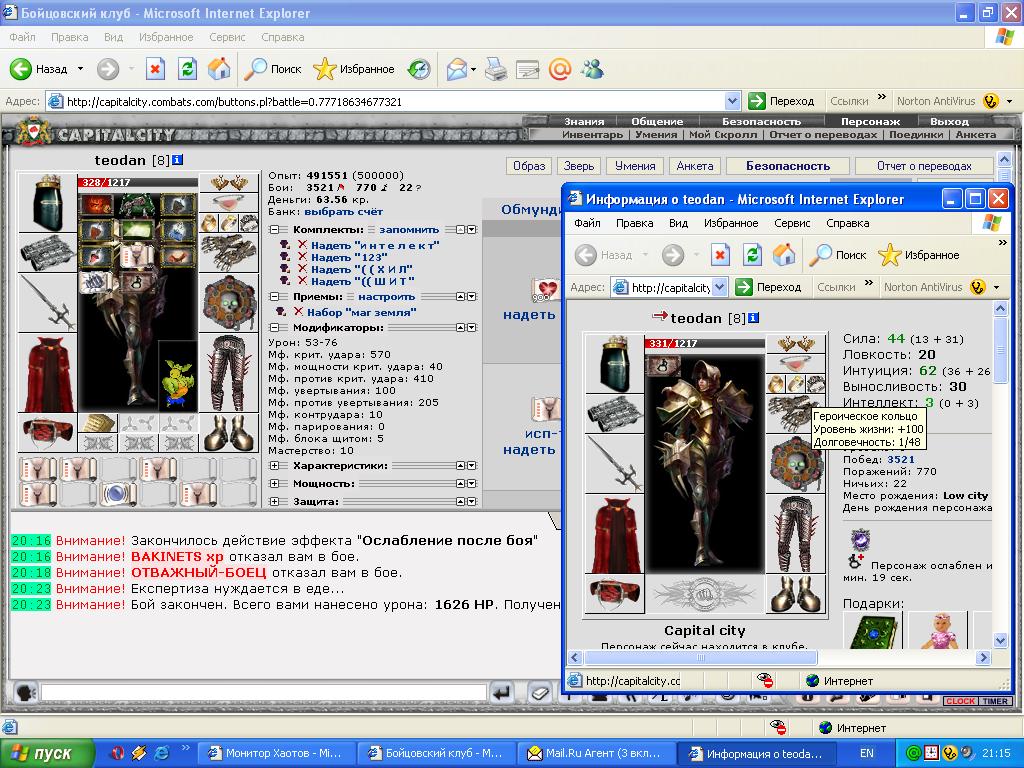Image resolution: width=1024 pixels, height=768 pixels.
Task: Open the Mail.ru @ toolbar button
Action: coord(560,69)
